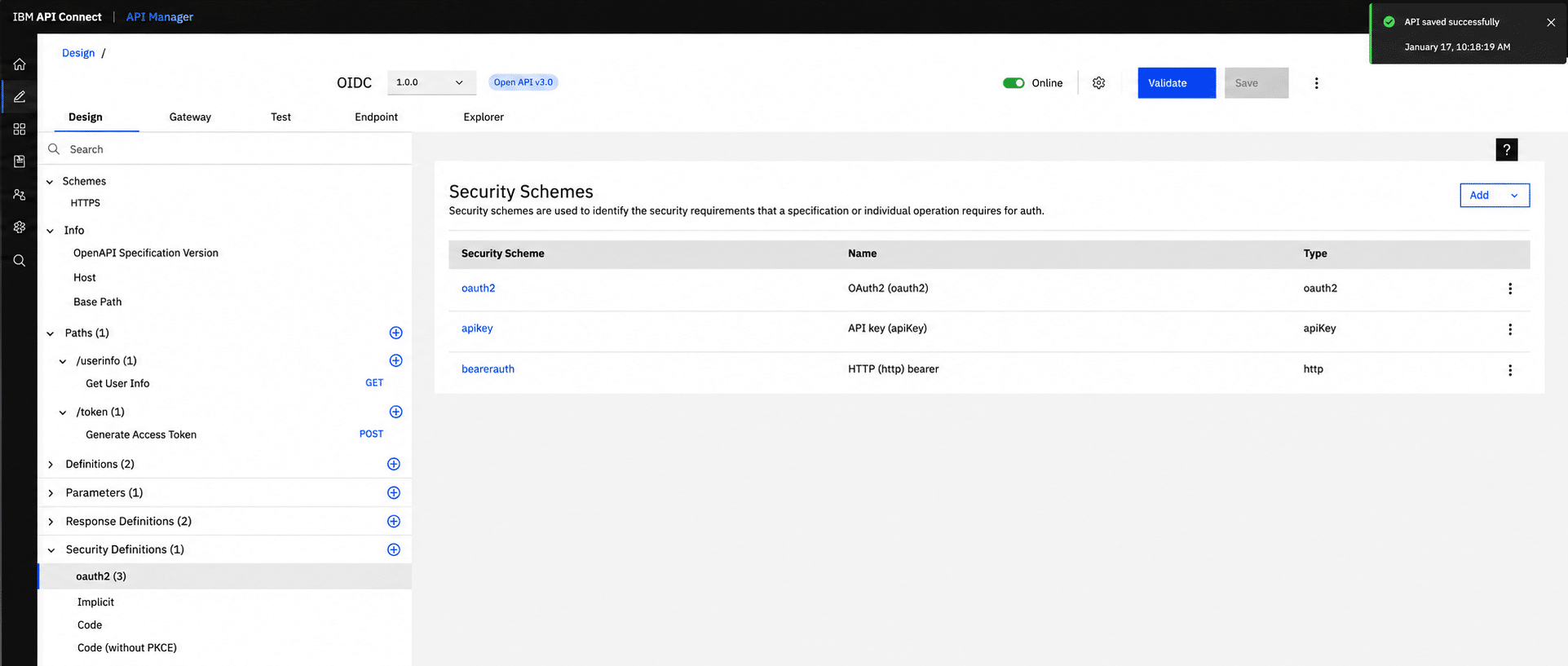This screenshot has width=1568, height=666.
Task: Add a new security definition plus icon
Action: [x=394, y=549]
